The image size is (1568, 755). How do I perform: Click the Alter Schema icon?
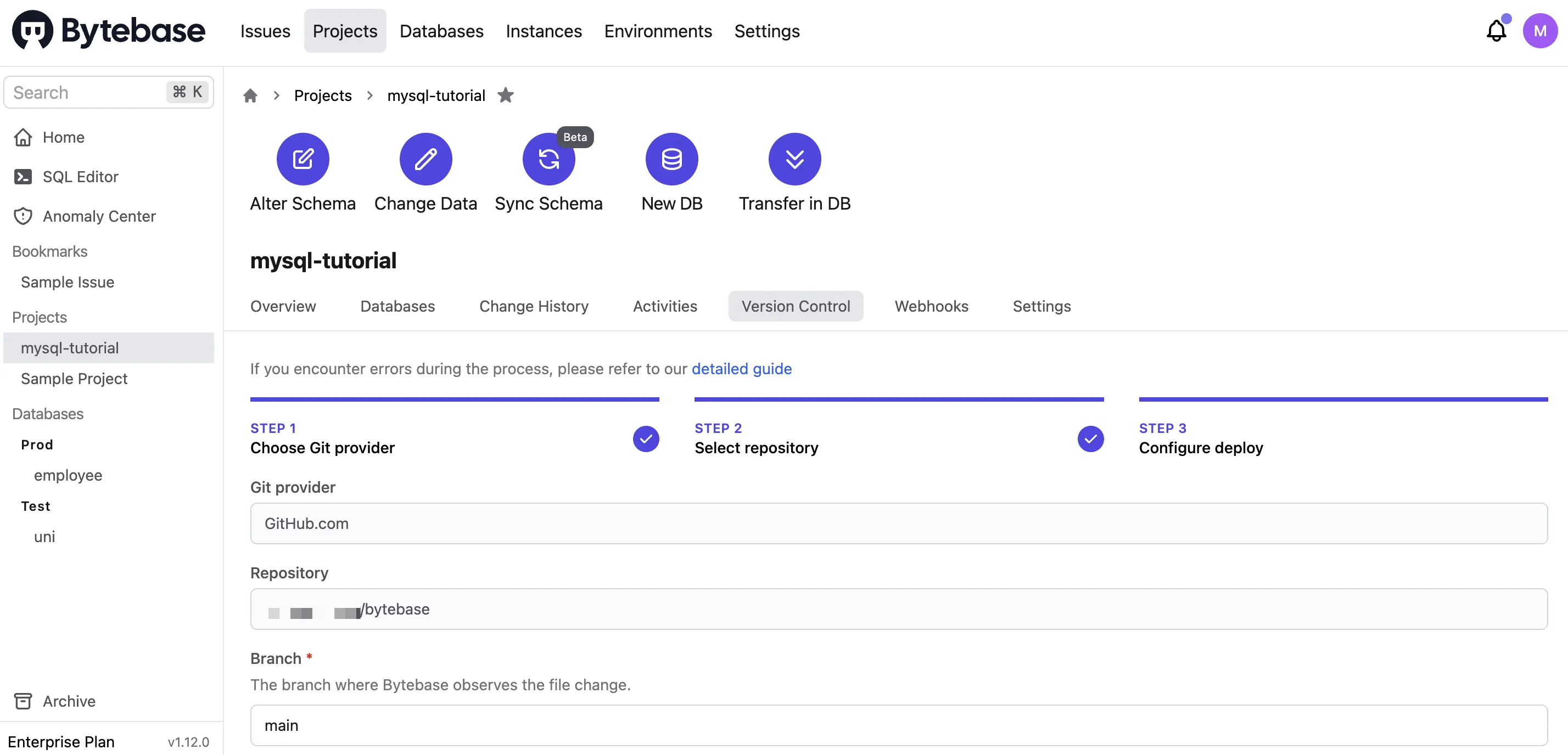tap(303, 159)
